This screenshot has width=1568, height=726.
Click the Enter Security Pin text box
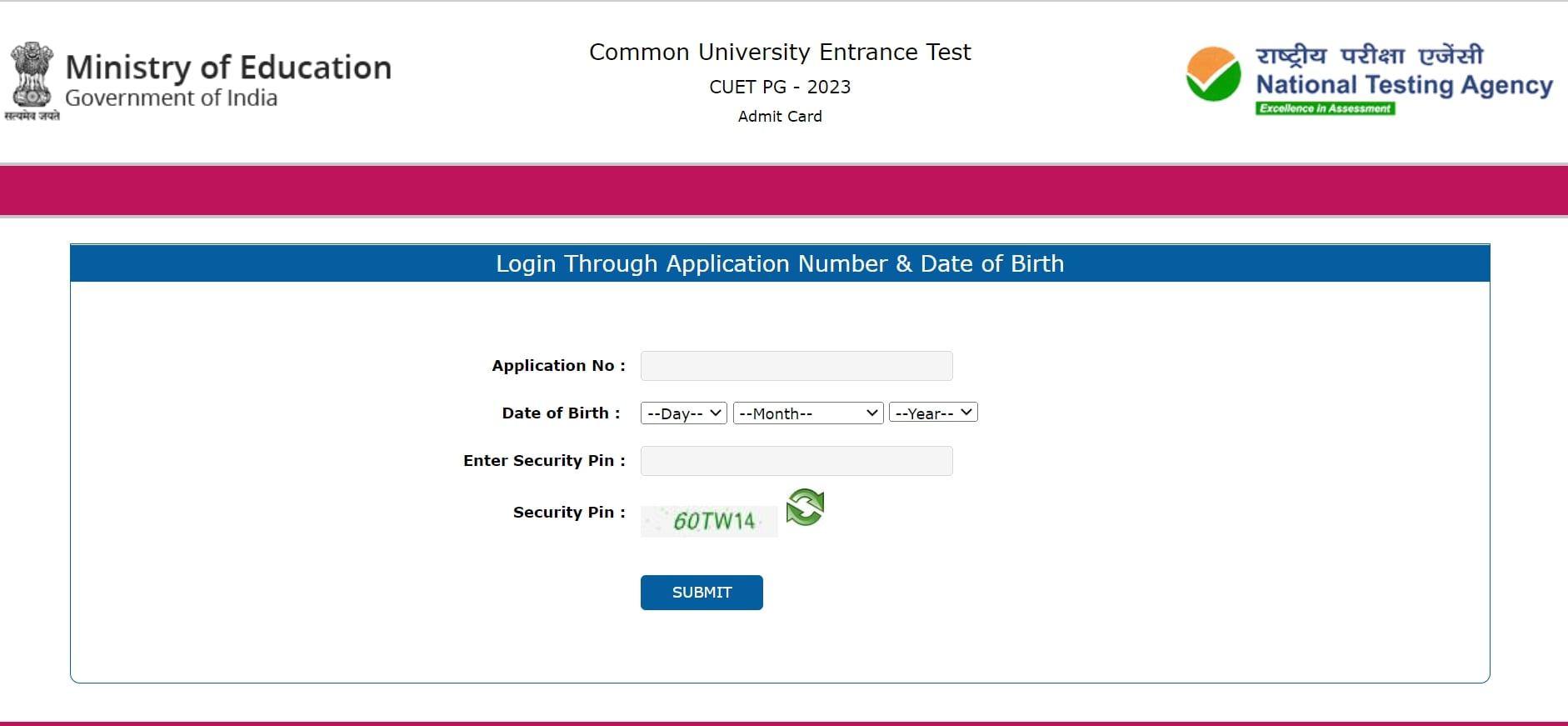(x=796, y=461)
